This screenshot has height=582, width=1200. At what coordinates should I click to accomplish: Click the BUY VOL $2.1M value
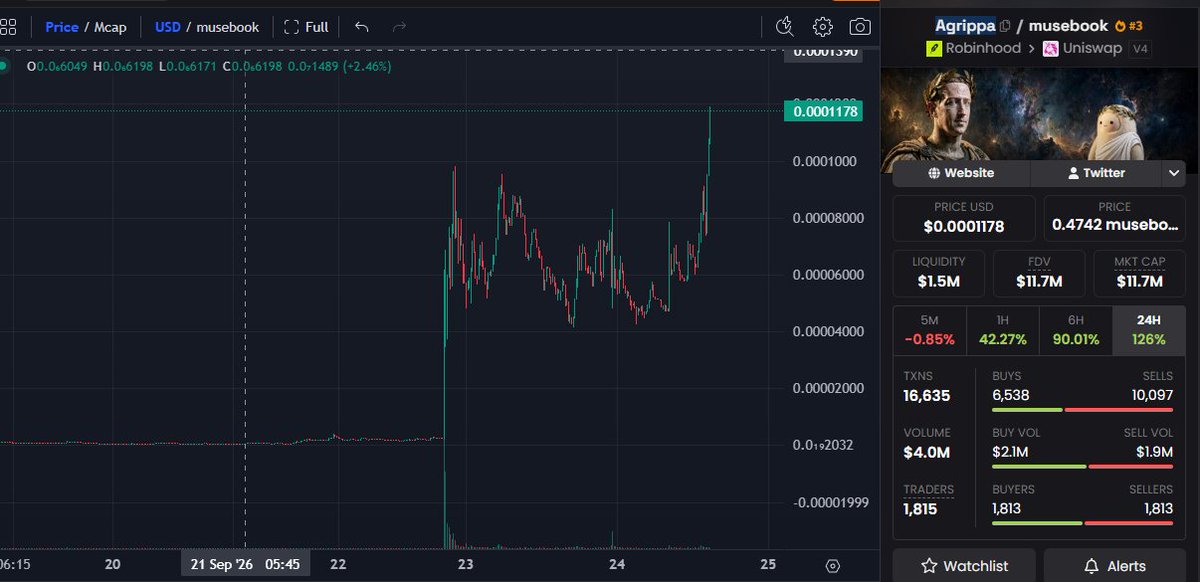click(x=1009, y=453)
